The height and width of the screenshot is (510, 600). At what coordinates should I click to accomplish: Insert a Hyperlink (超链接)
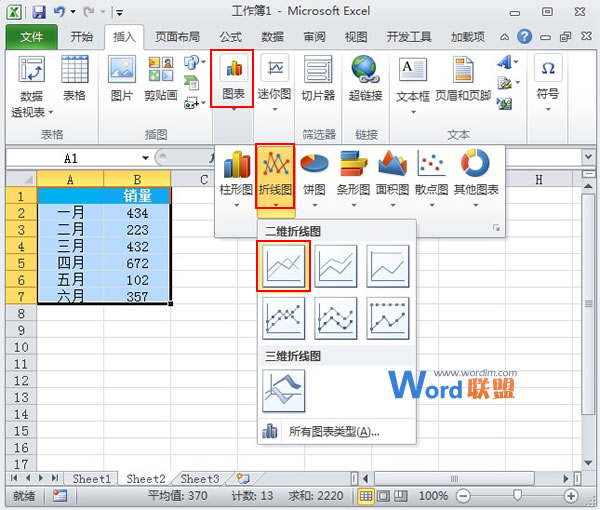(x=365, y=78)
